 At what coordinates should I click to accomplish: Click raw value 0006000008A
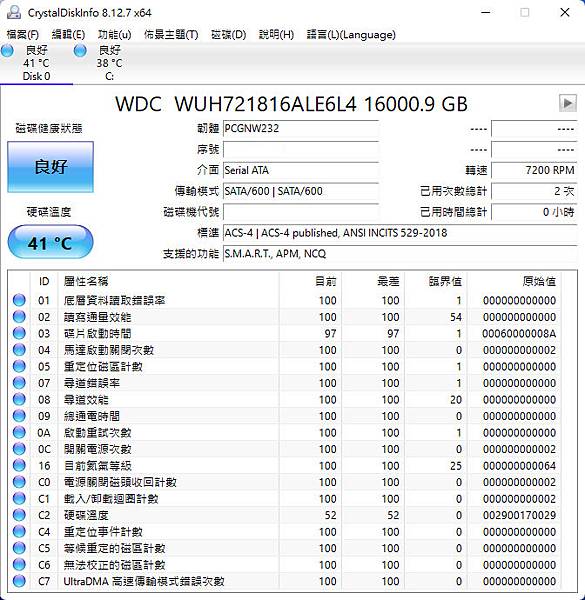[519, 334]
